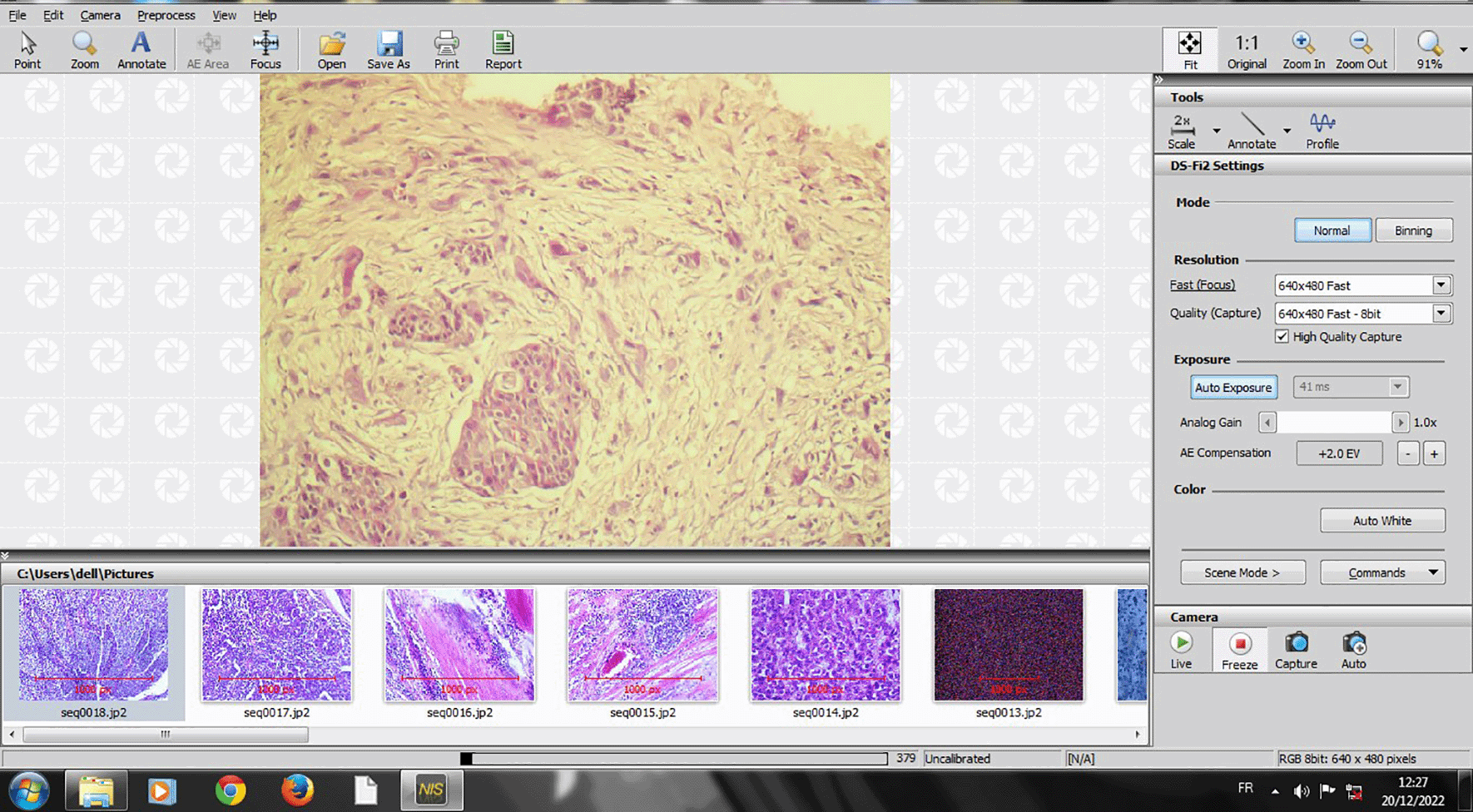Click the Focus tool icon

coord(265,50)
